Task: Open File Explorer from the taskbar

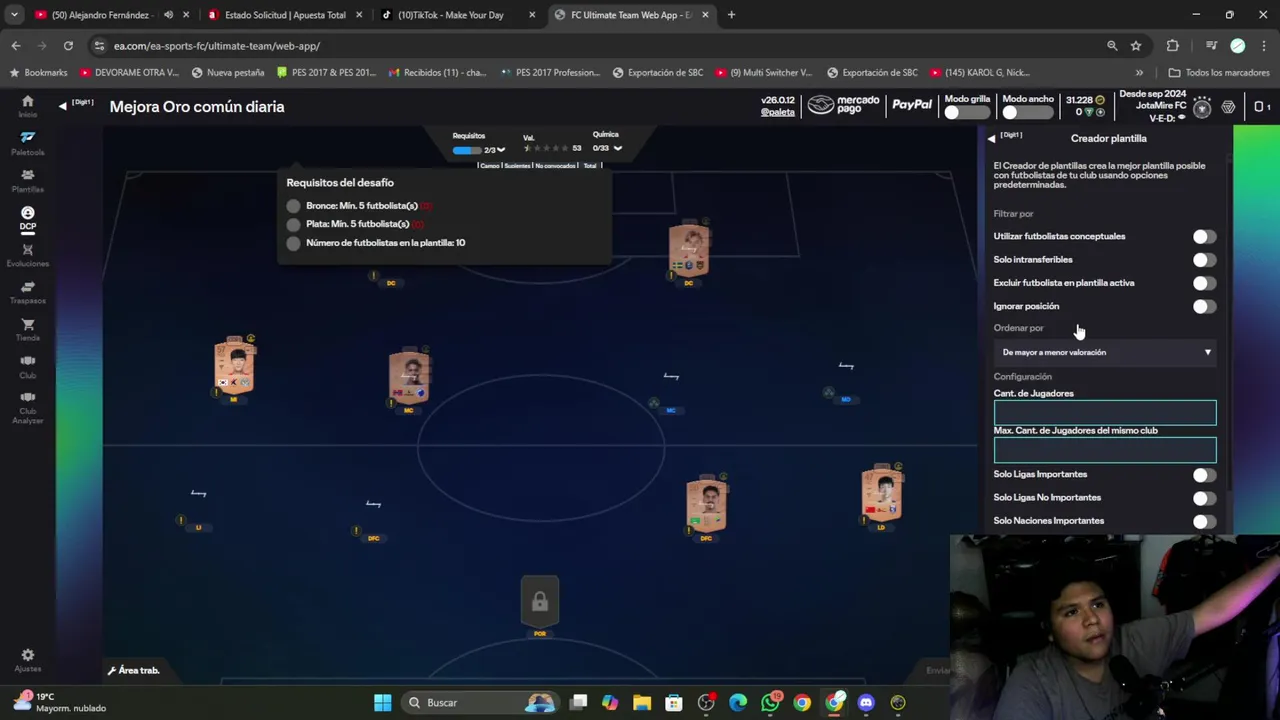Action: (x=642, y=703)
